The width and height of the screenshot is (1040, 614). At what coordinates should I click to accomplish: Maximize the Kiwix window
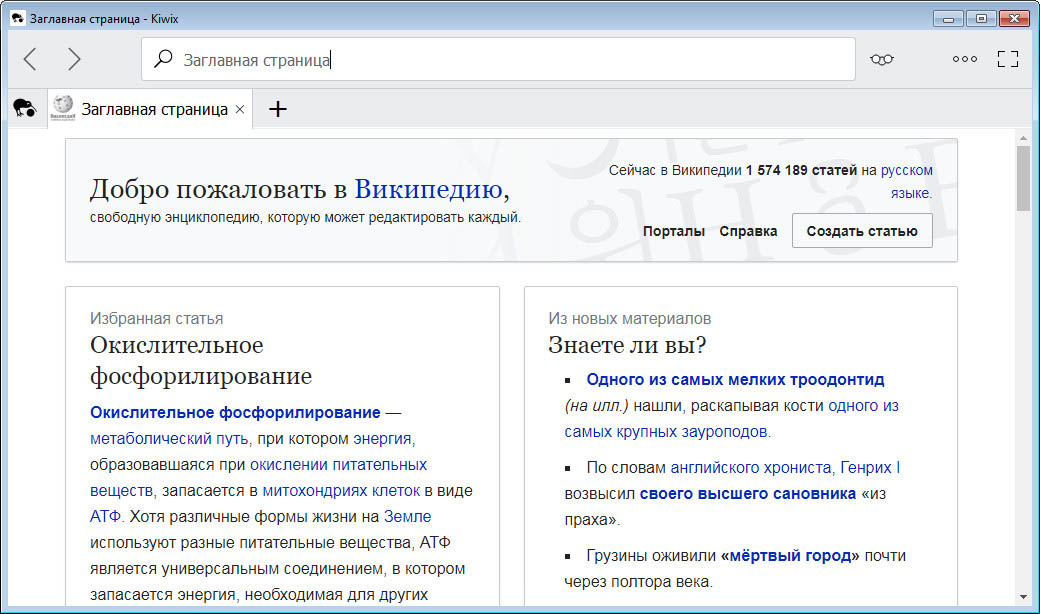pyautogui.click(x=981, y=19)
